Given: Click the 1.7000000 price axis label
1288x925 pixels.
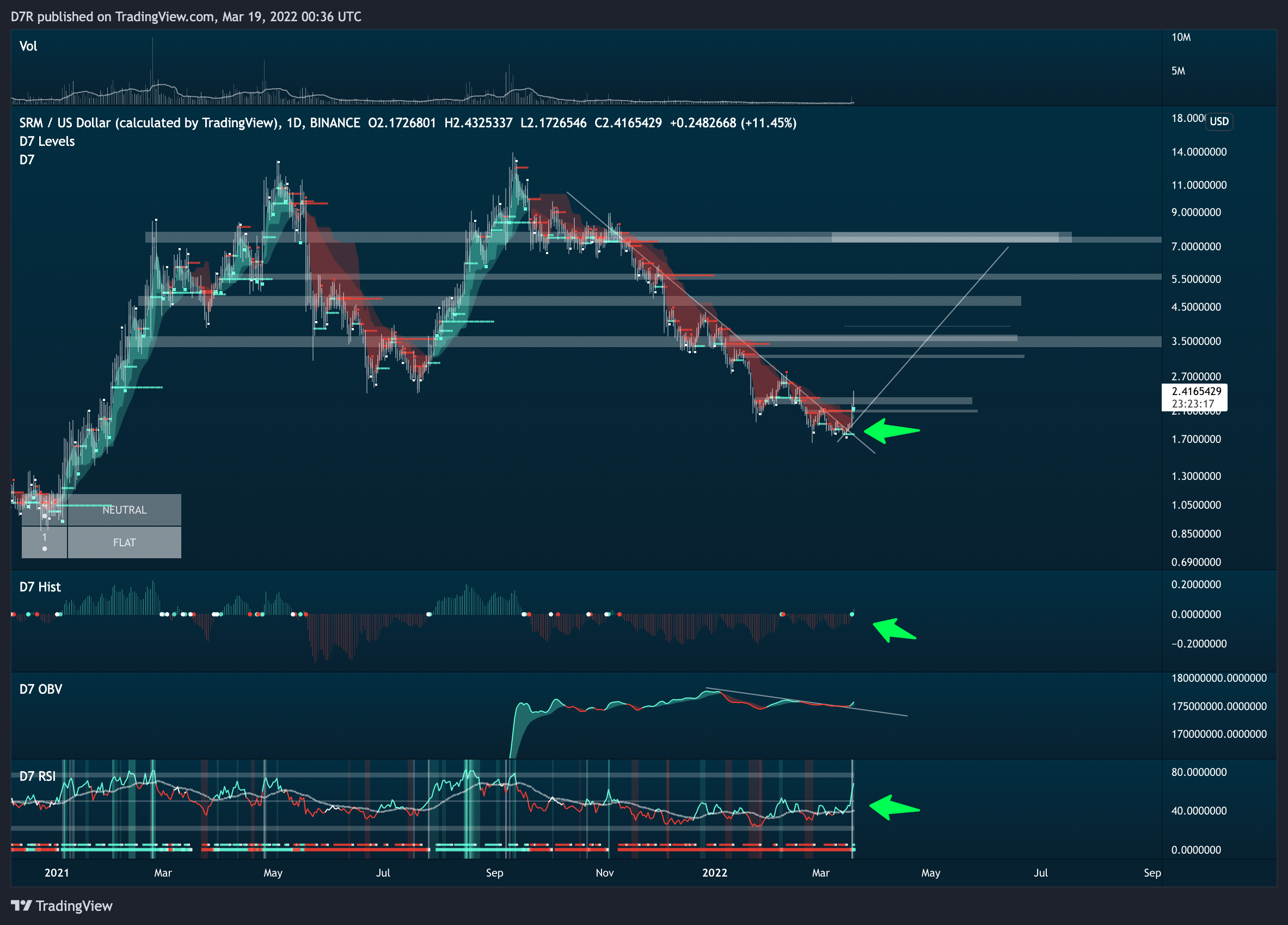Looking at the screenshot, I should 1196,439.
